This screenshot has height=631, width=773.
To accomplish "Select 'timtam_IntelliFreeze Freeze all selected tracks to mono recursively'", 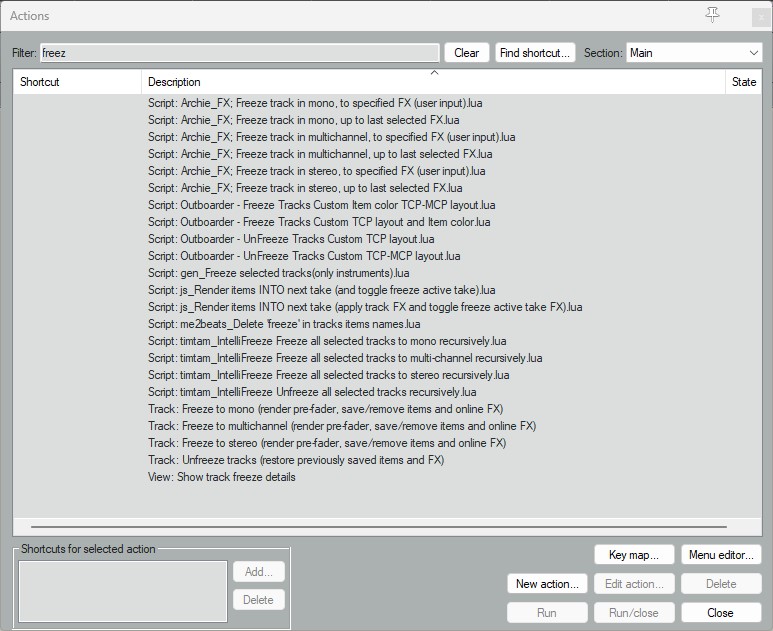I will coord(327,341).
